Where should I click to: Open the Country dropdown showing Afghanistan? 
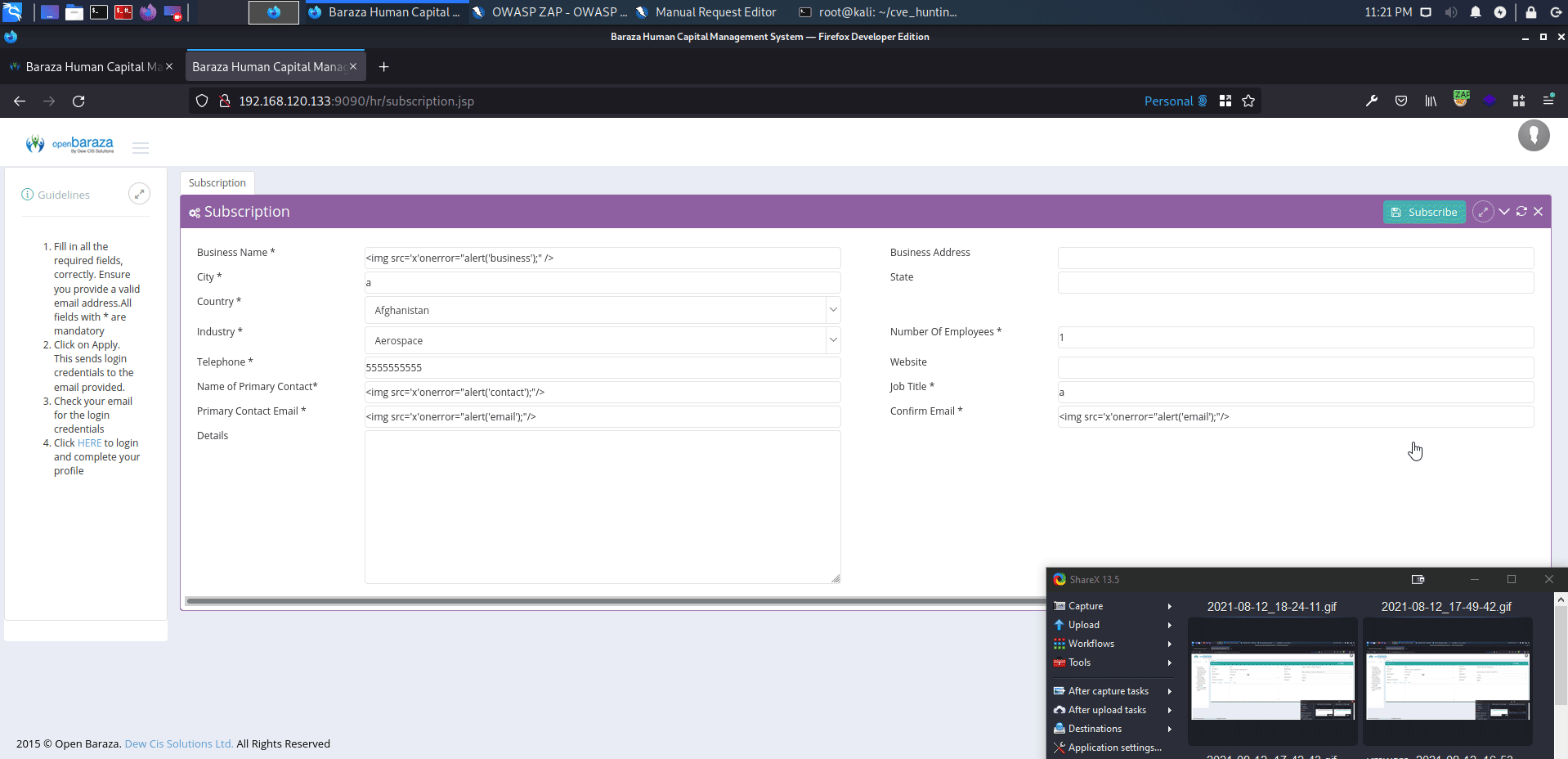point(603,310)
